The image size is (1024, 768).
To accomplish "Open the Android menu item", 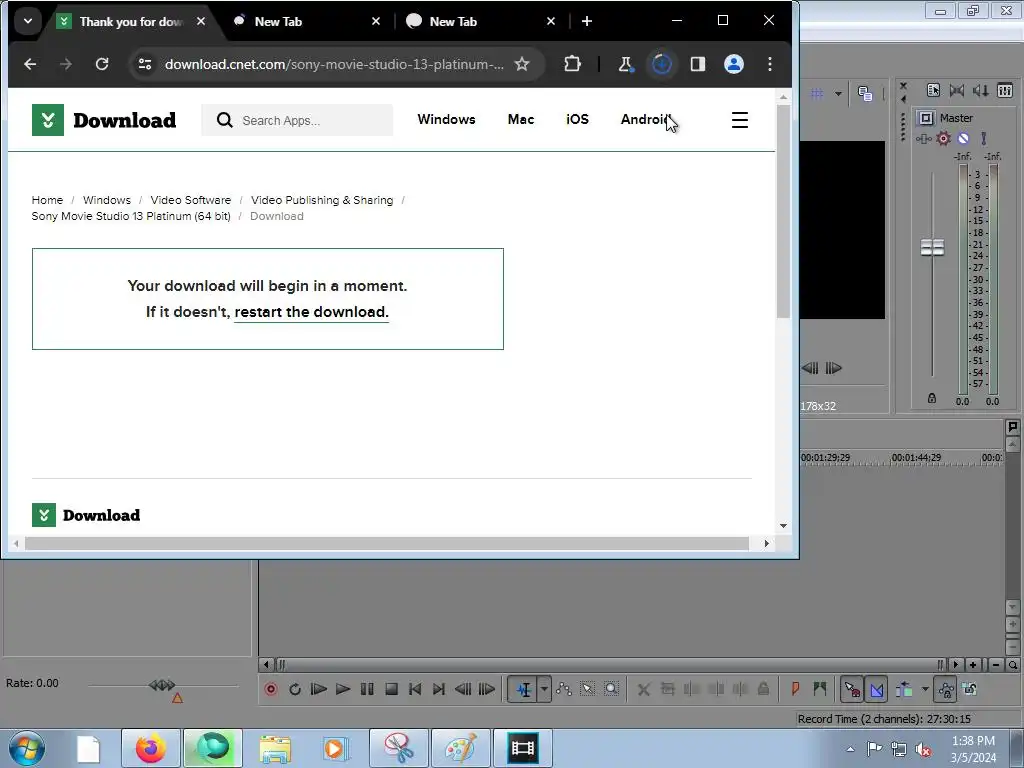I will [645, 120].
